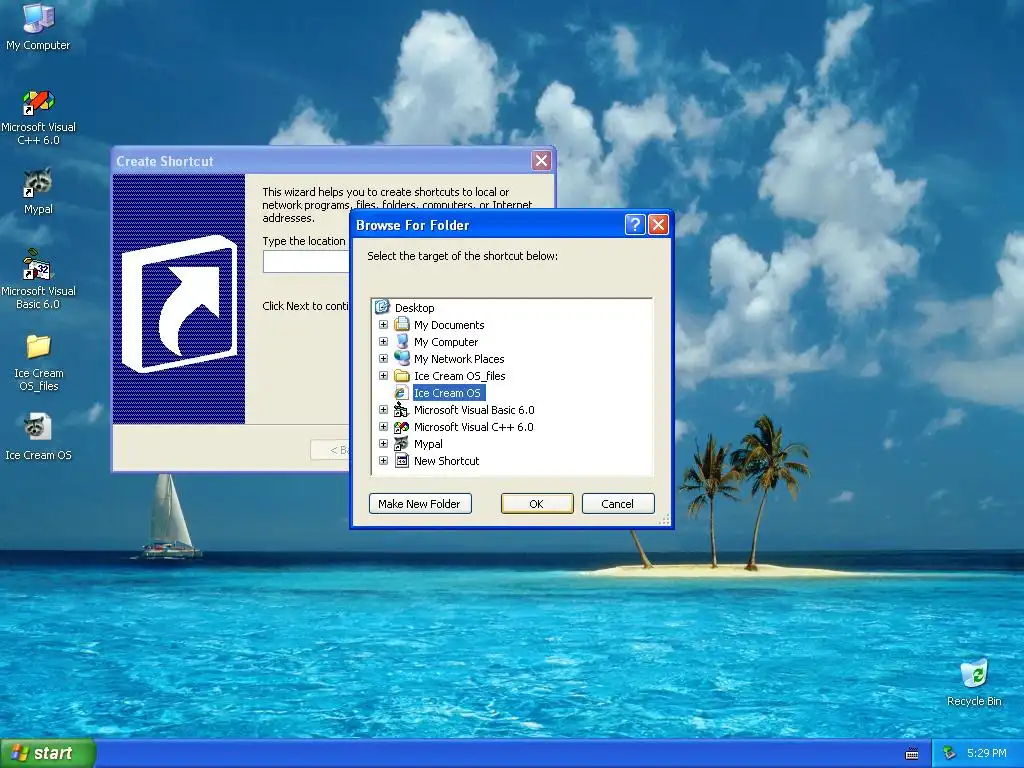
Task: Select My Network Places label in tree
Action: tap(459, 359)
